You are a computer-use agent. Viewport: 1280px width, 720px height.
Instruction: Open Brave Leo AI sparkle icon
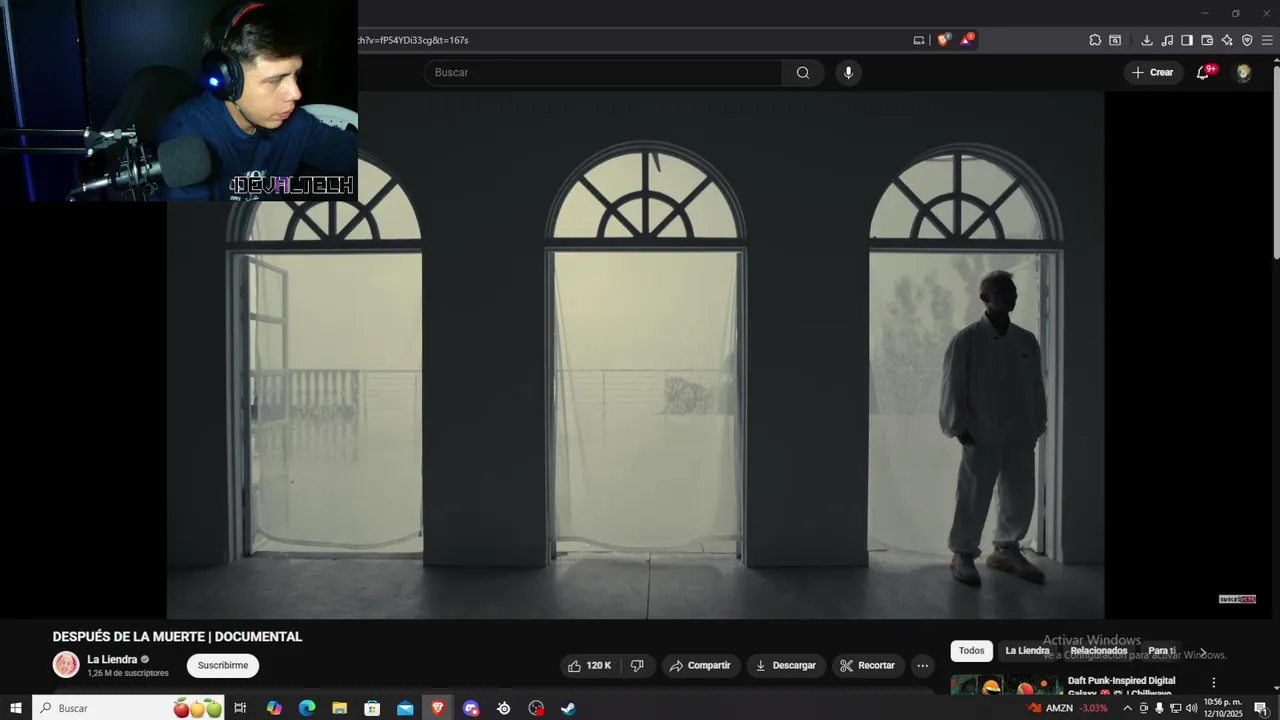(1227, 40)
